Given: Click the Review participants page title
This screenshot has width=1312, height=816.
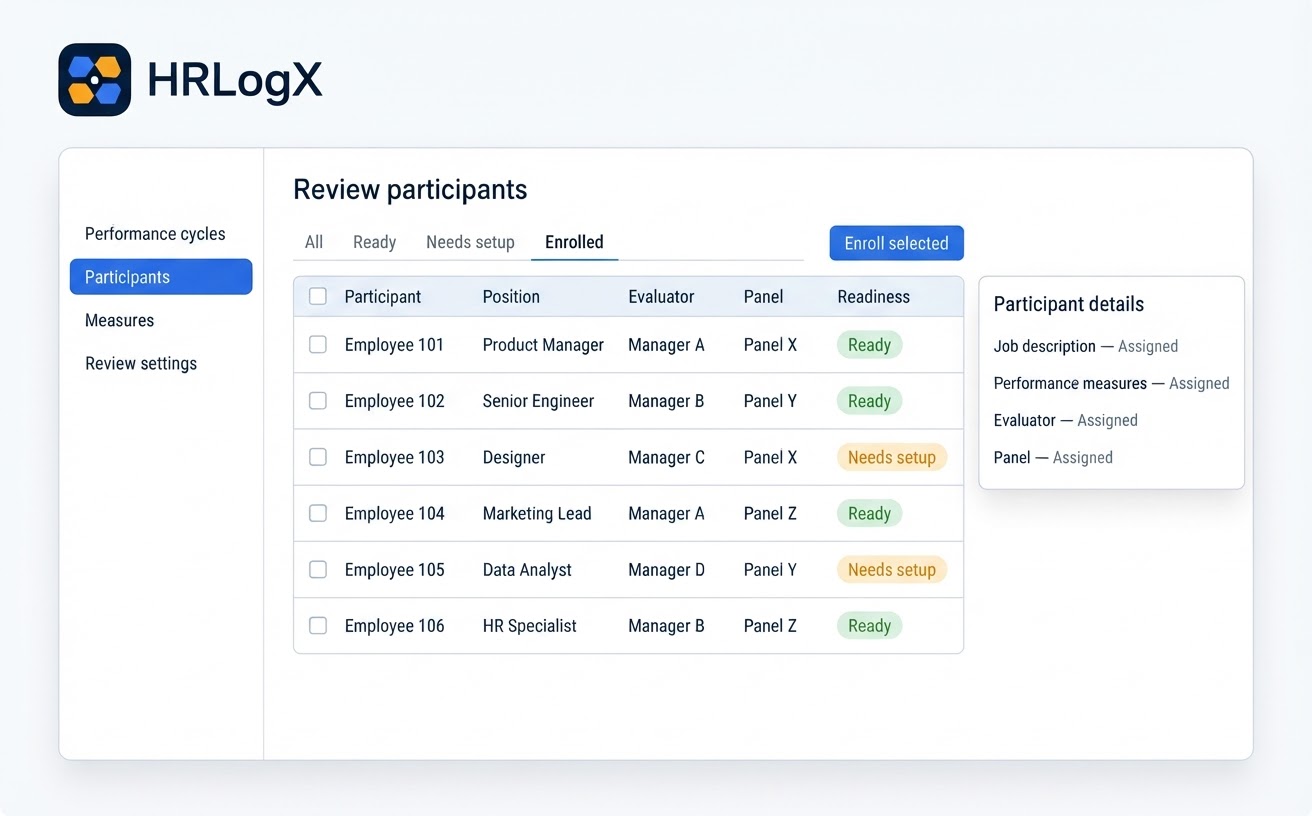Looking at the screenshot, I should point(410,189).
